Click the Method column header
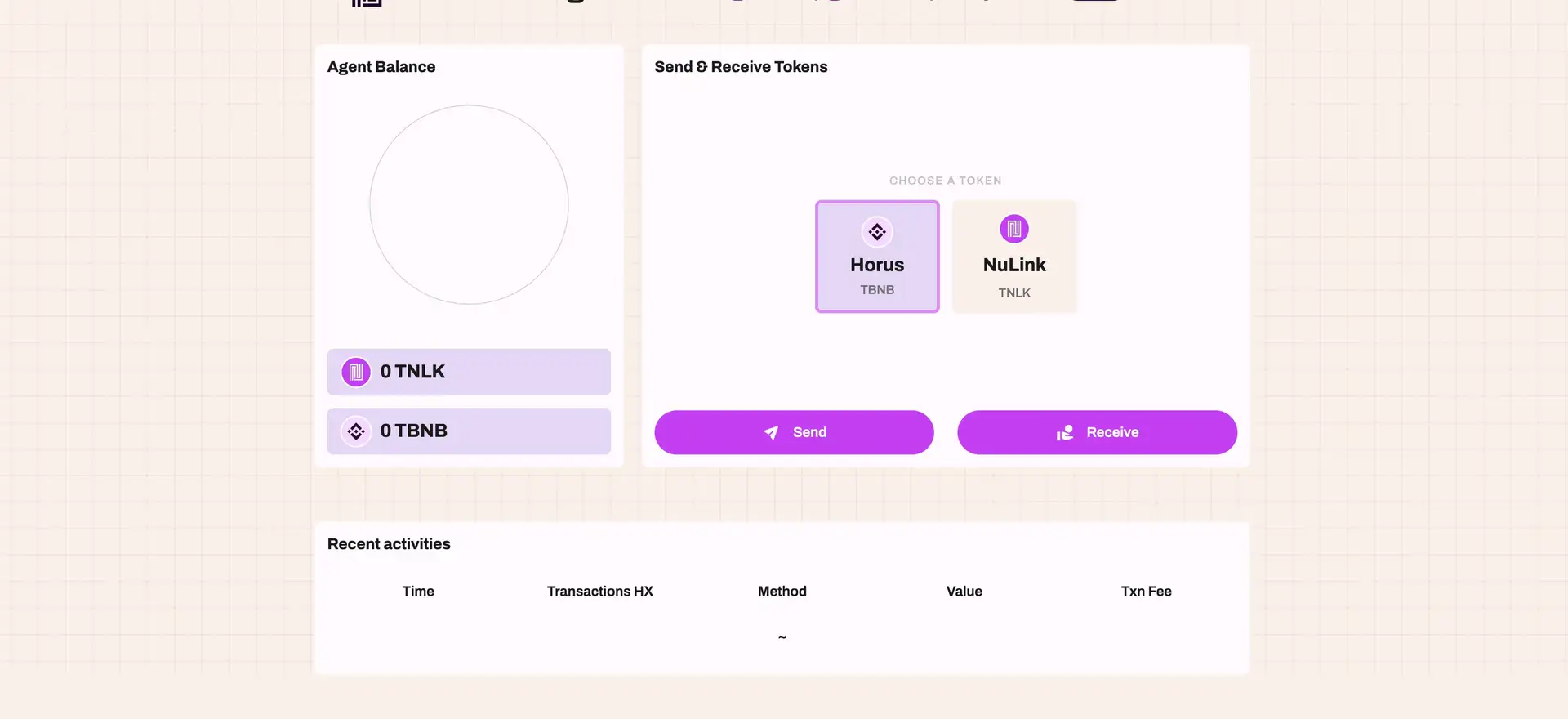 click(782, 592)
